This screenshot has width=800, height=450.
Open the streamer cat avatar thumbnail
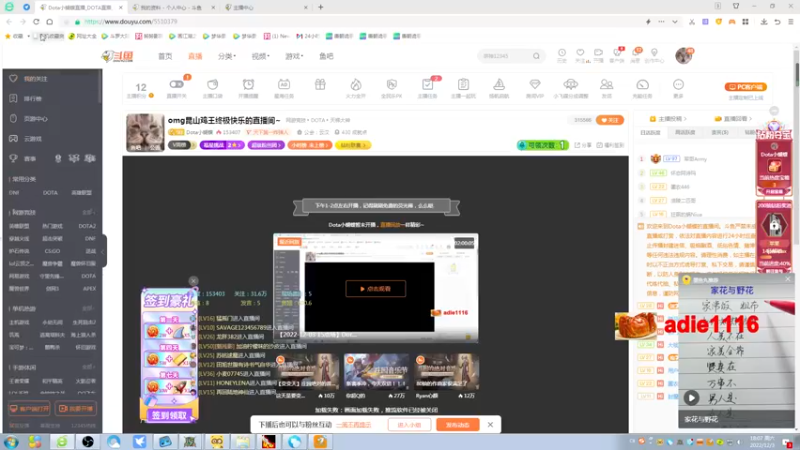[145, 132]
